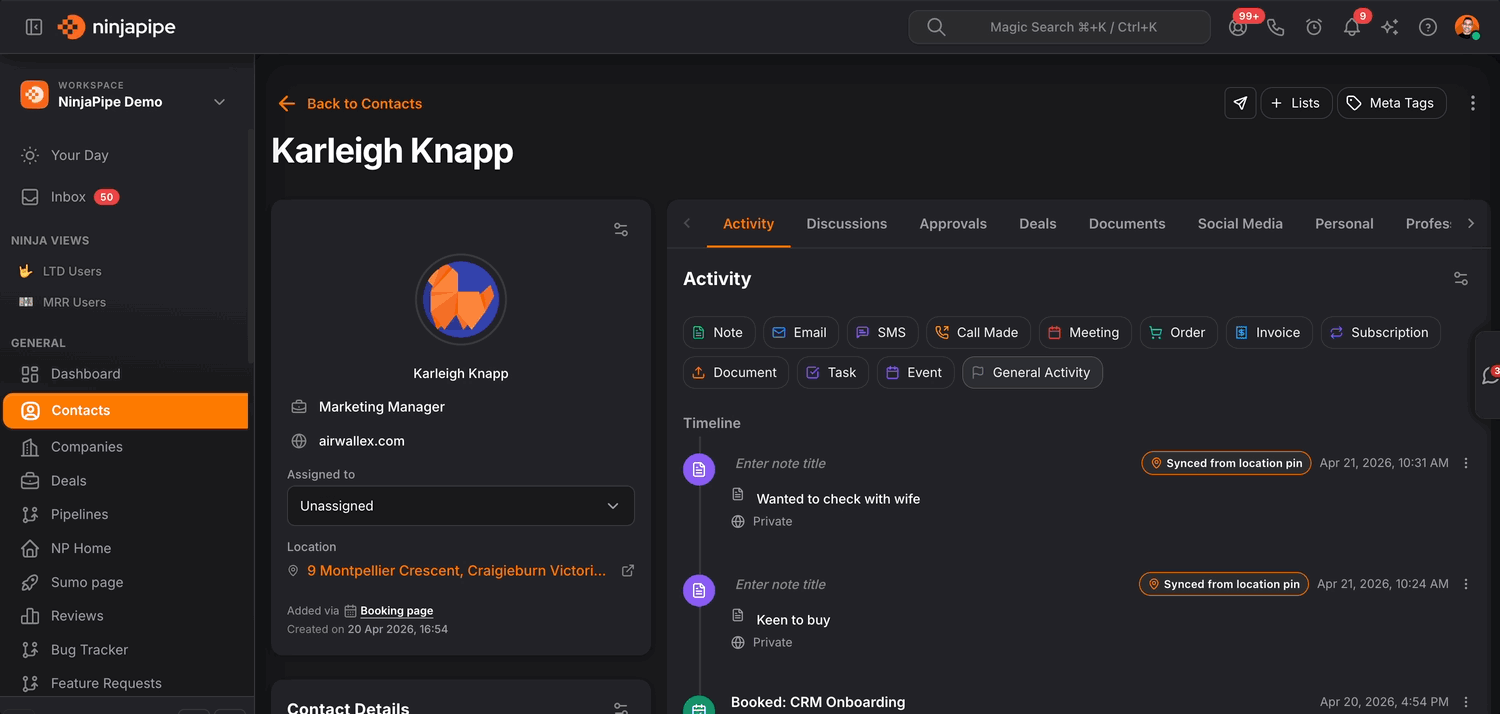Screen dimensions: 1500x714
Task: Click the send paper plane icon
Action: point(1240,103)
